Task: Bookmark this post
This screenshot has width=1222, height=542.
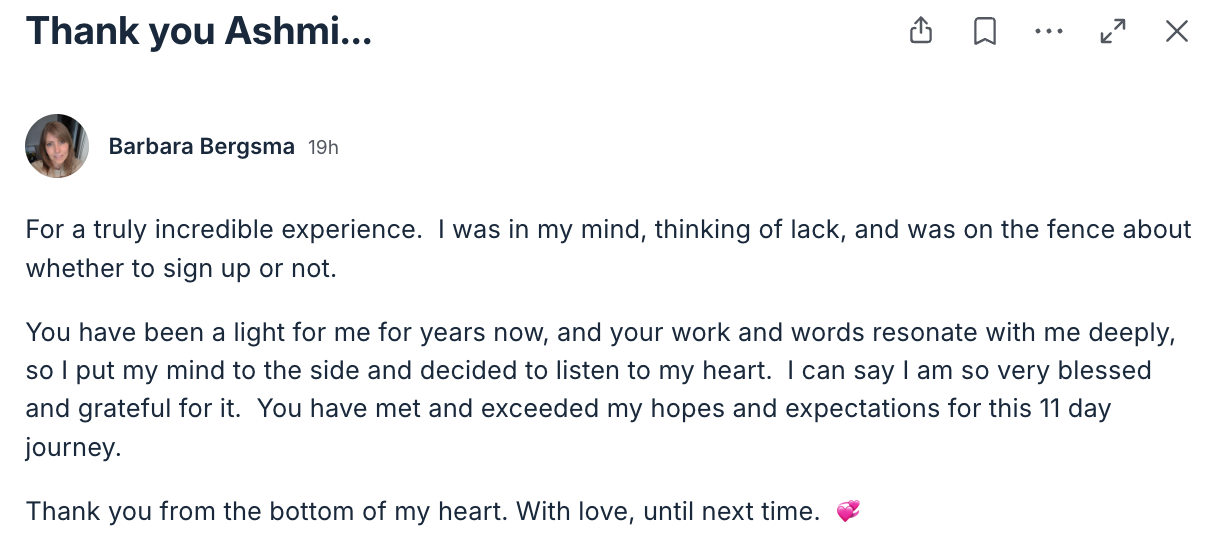Action: point(985,32)
